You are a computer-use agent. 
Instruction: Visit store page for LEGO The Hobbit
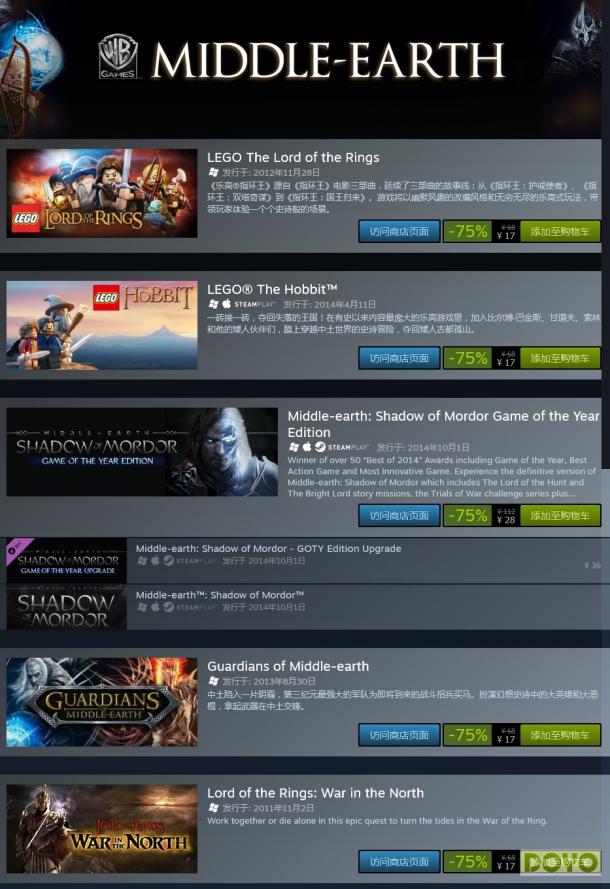399,358
